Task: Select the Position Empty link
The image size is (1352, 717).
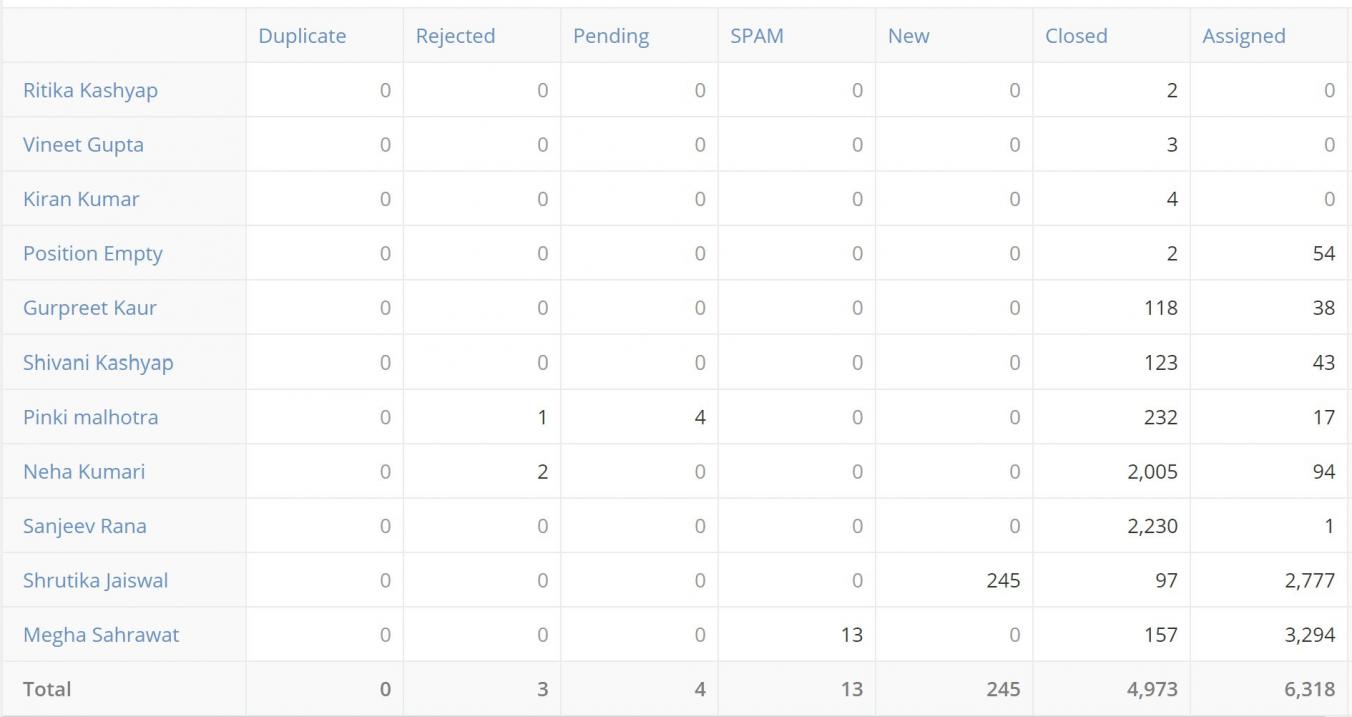Action: coord(92,253)
